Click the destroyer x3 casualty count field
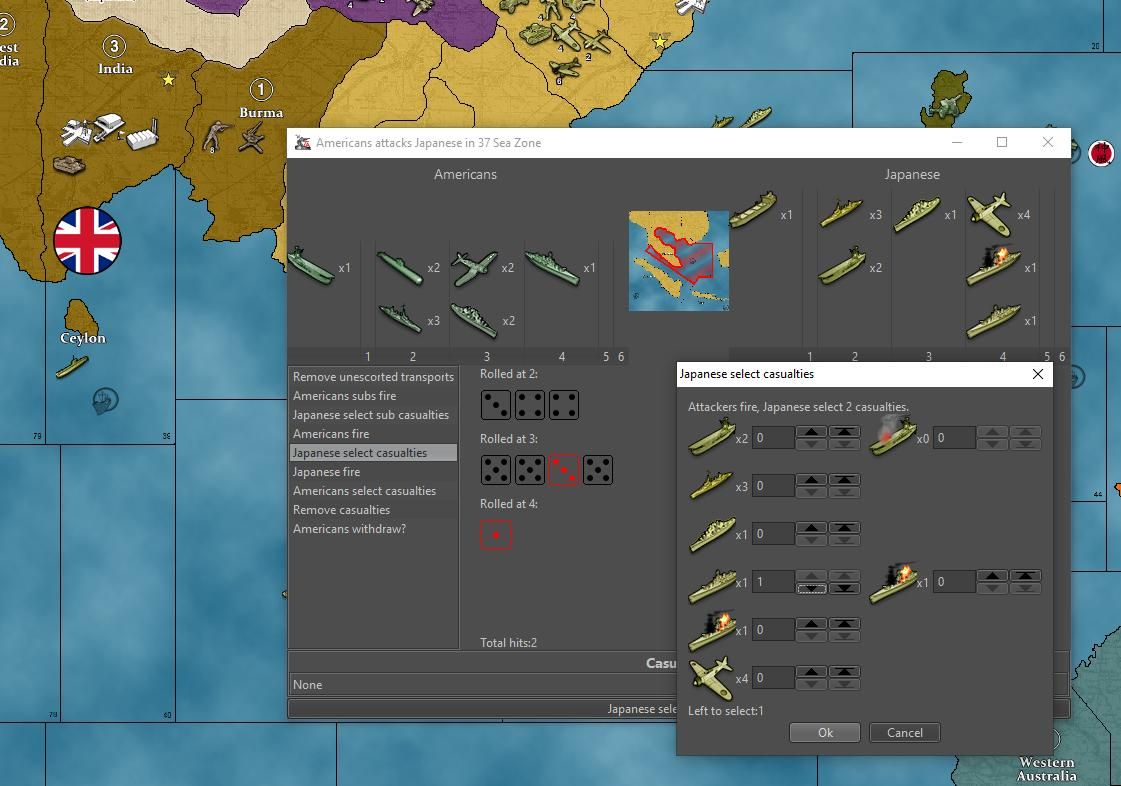 point(772,486)
